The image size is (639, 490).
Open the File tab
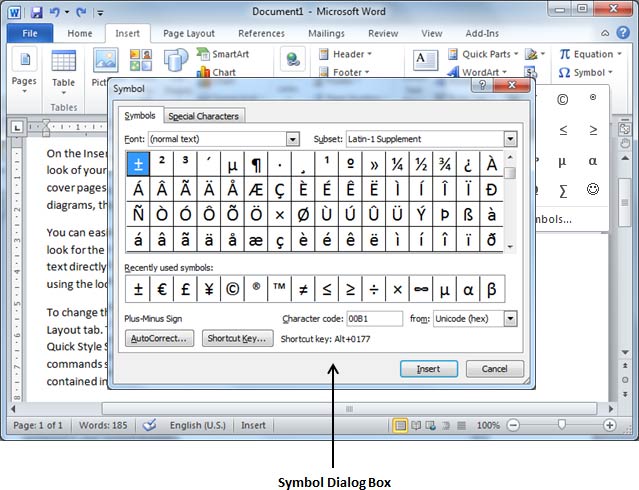click(30, 33)
